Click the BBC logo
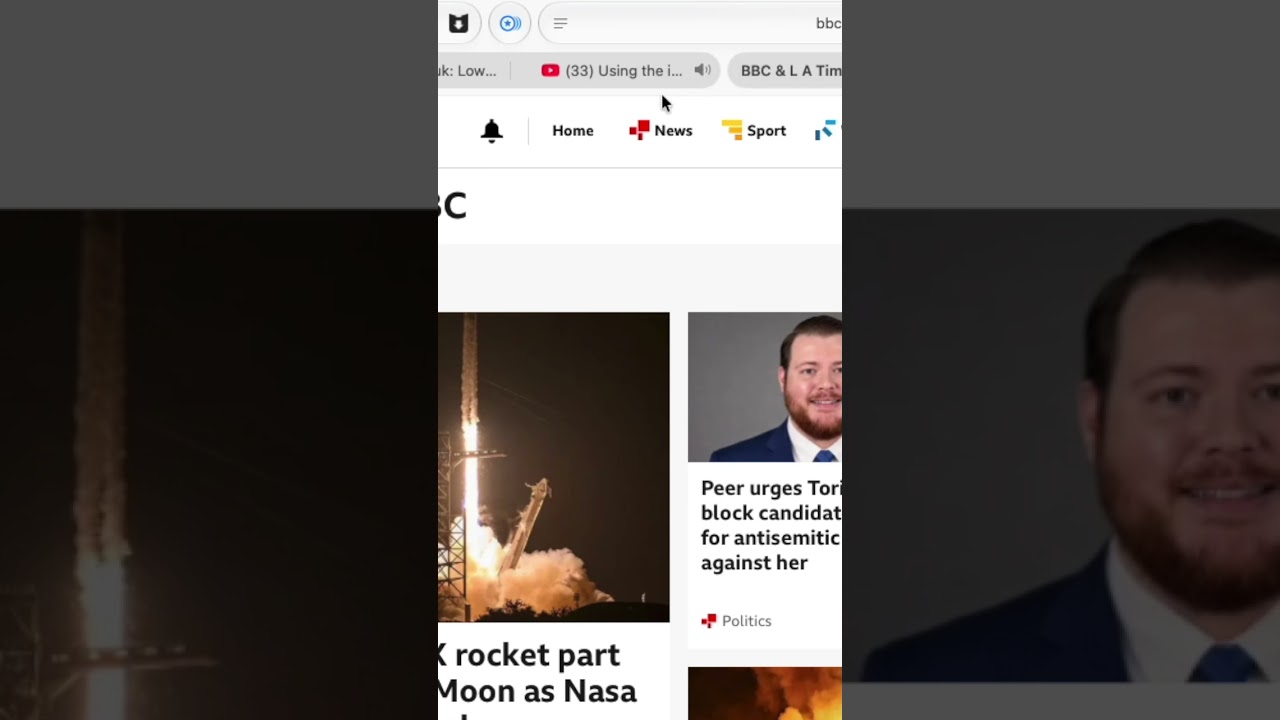1280x720 pixels. pos(452,206)
